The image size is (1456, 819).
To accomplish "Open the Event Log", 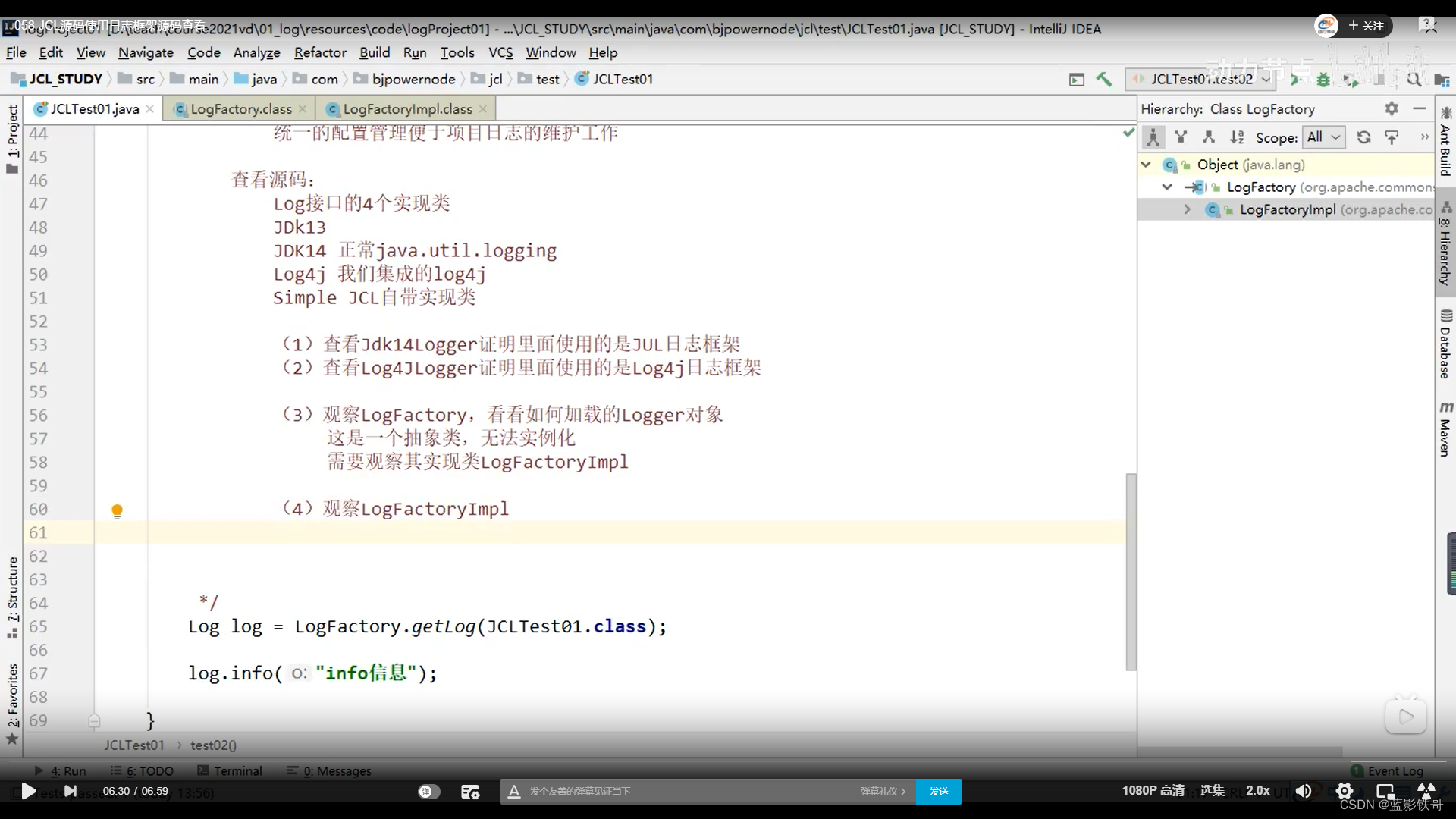I will tap(1388, 770).
